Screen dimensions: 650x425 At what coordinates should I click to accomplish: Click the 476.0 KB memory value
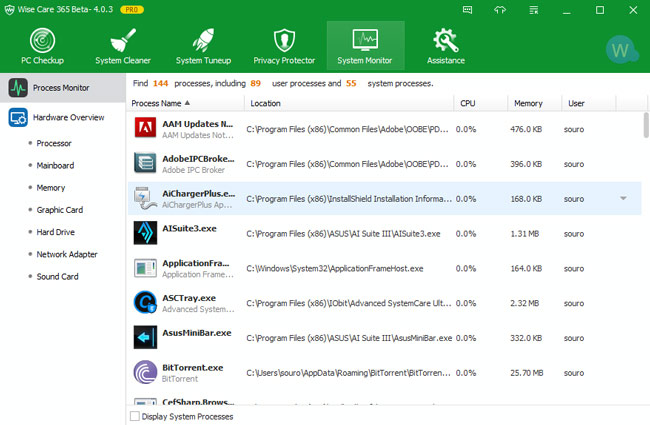(526, 129)
